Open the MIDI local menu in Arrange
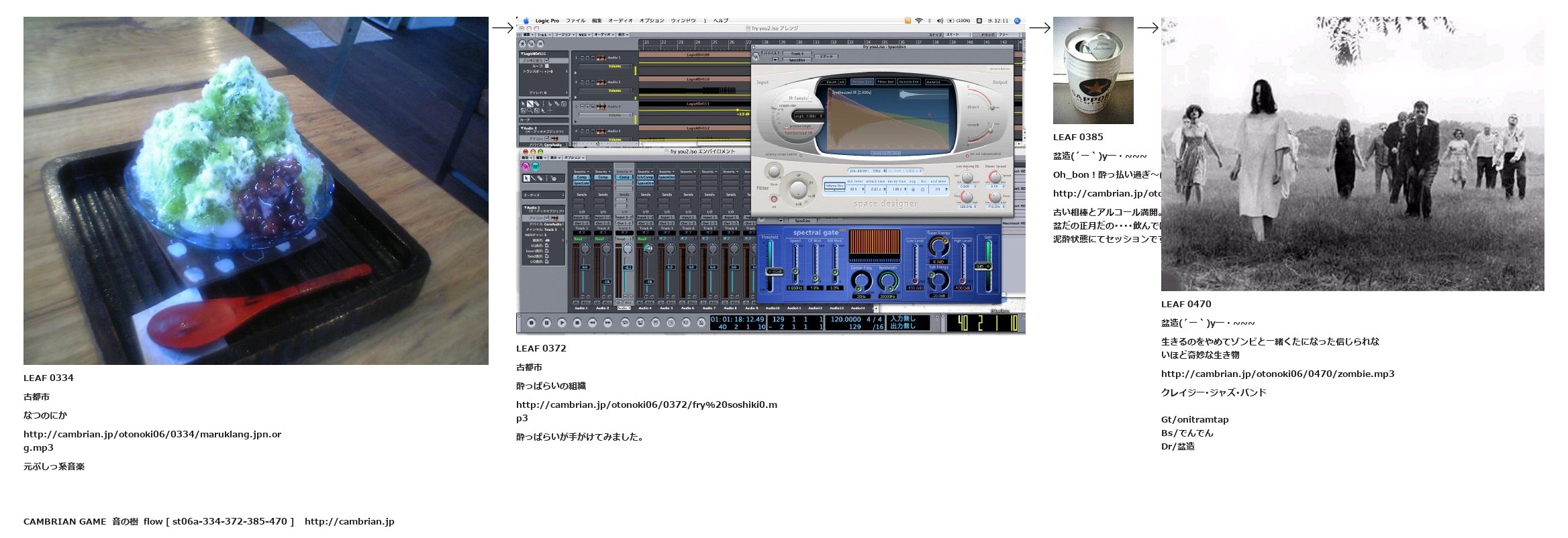The image size is (1568, 538). click(x=585, y=35)
